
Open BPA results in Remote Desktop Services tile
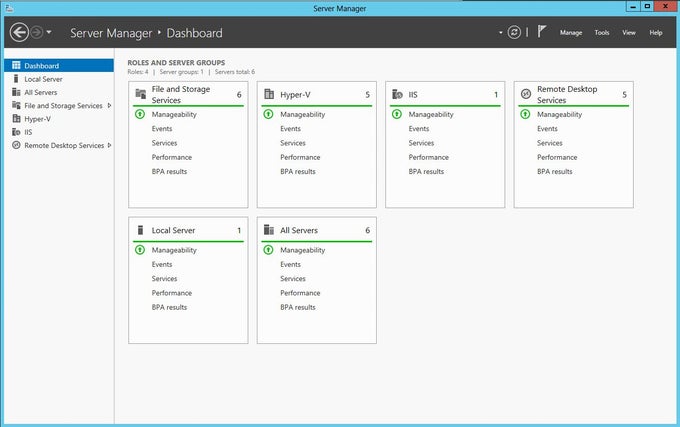tap(555, 172)
